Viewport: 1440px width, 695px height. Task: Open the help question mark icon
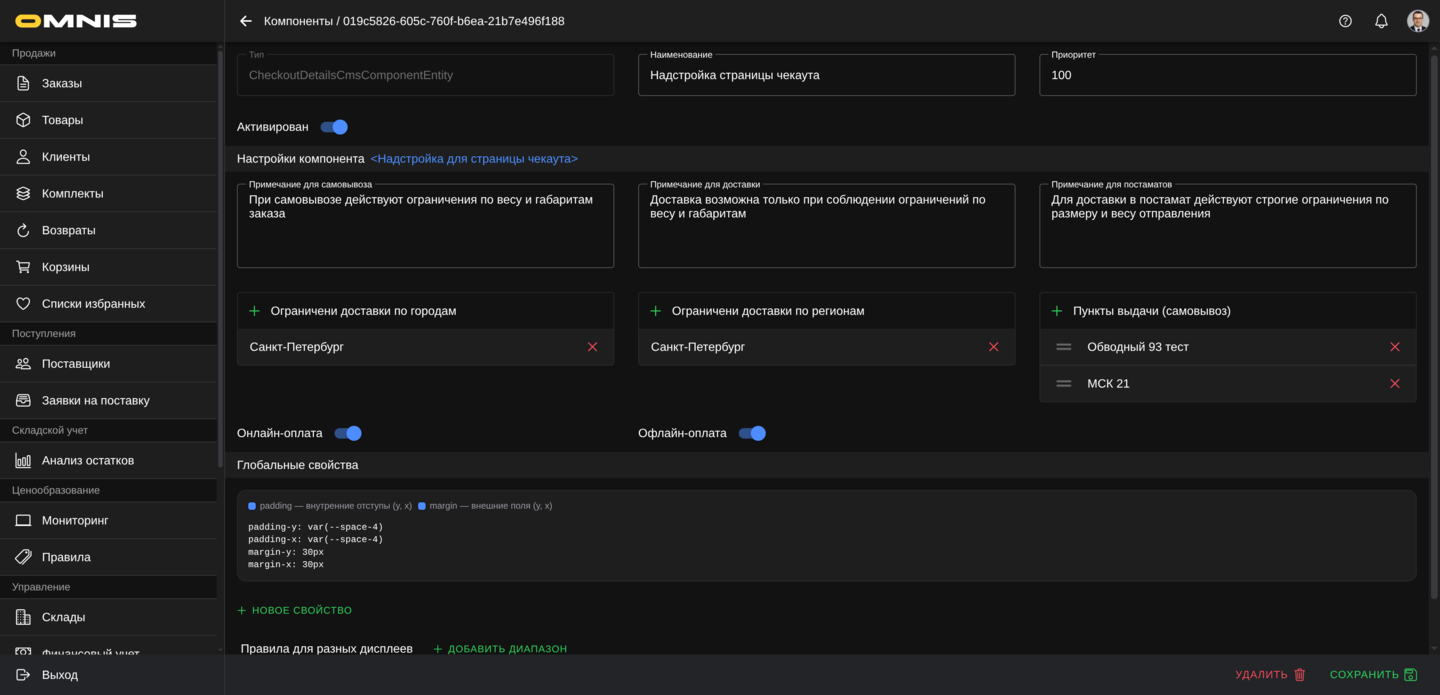pos(1345,21)
